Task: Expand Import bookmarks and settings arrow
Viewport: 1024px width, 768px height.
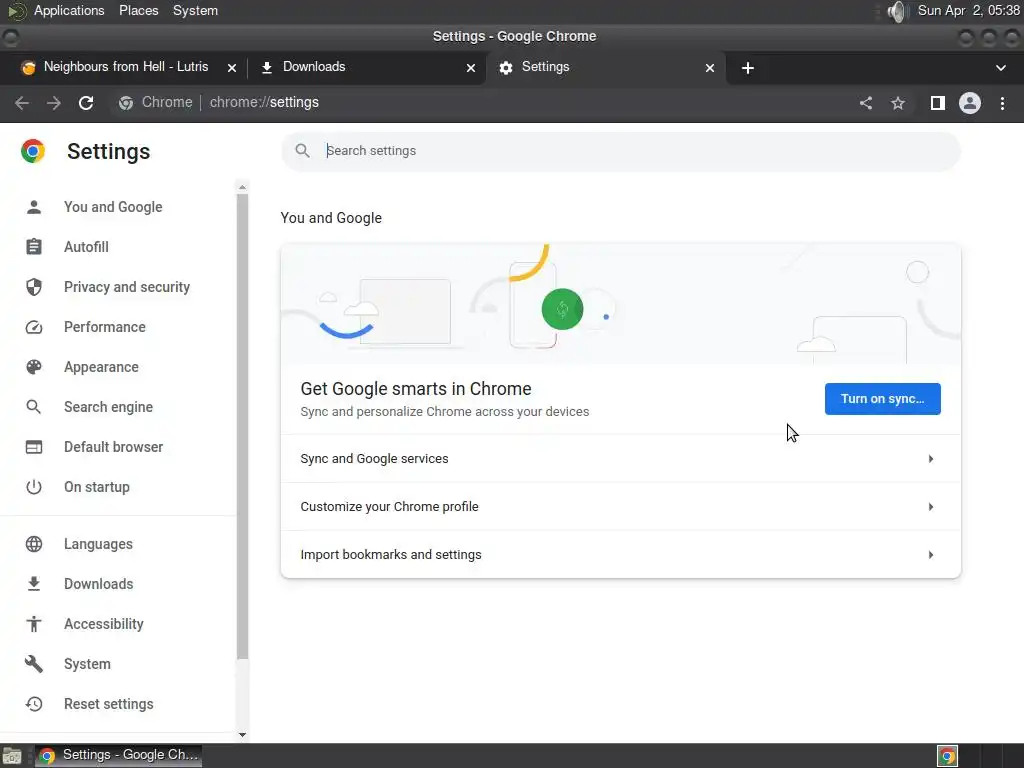Action: click(x=931, y=555)
